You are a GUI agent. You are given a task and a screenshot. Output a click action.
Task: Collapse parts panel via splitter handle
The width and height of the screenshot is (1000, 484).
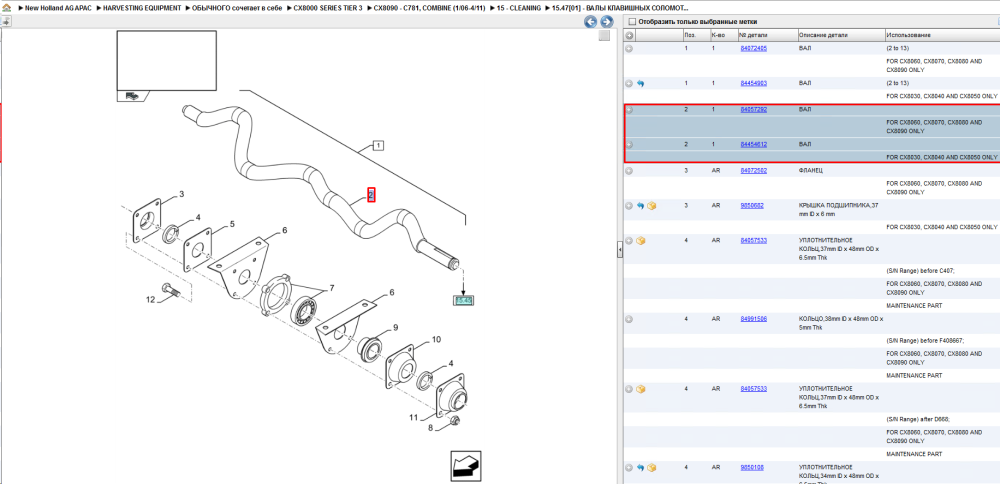click(619, 250)
